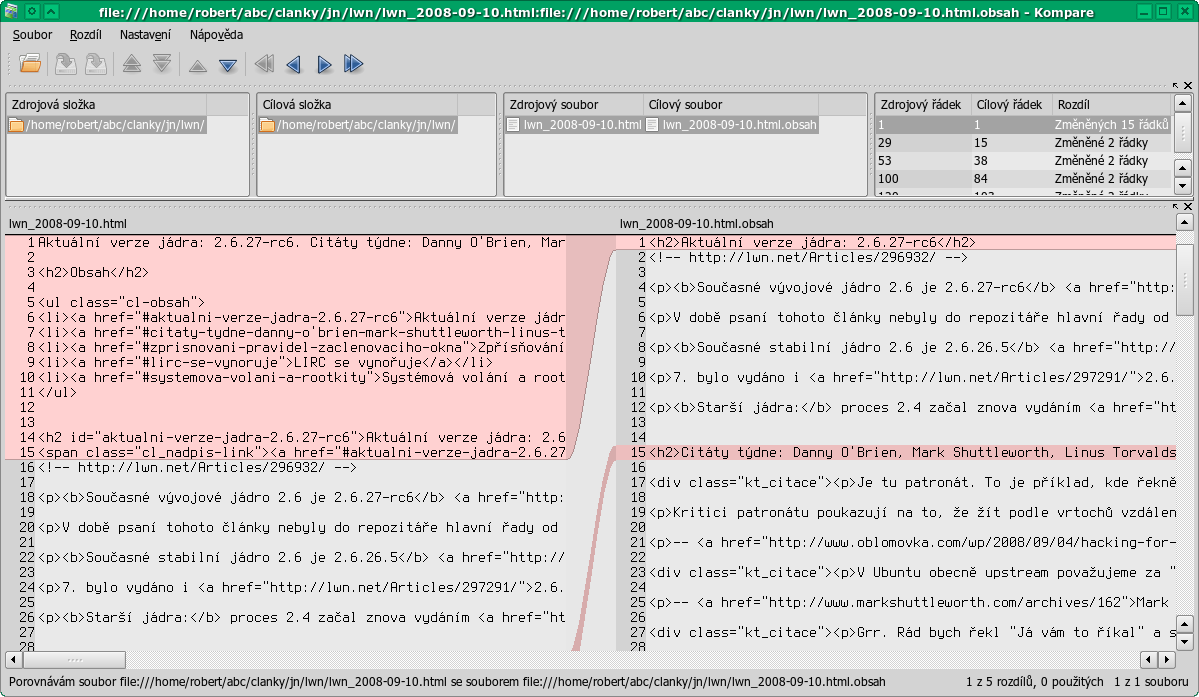This screenshot has height=697, width=1199.
Task: Click the gray double down-arrow toolbar icon
Action: [162, 64]
